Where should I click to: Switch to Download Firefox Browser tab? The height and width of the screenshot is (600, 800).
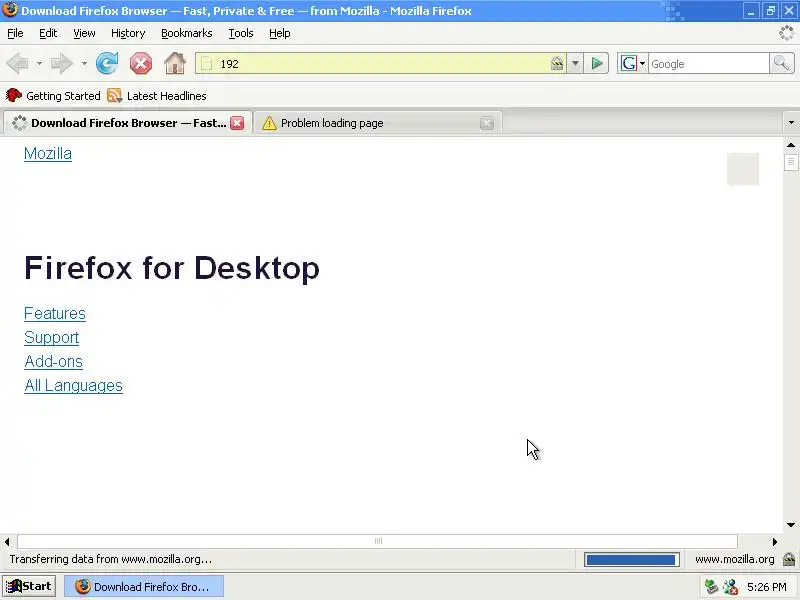128,123
